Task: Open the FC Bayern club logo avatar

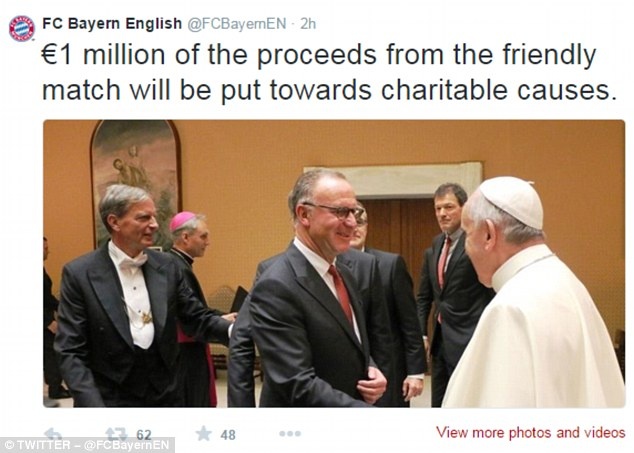Action: click(x=21, y=28)
